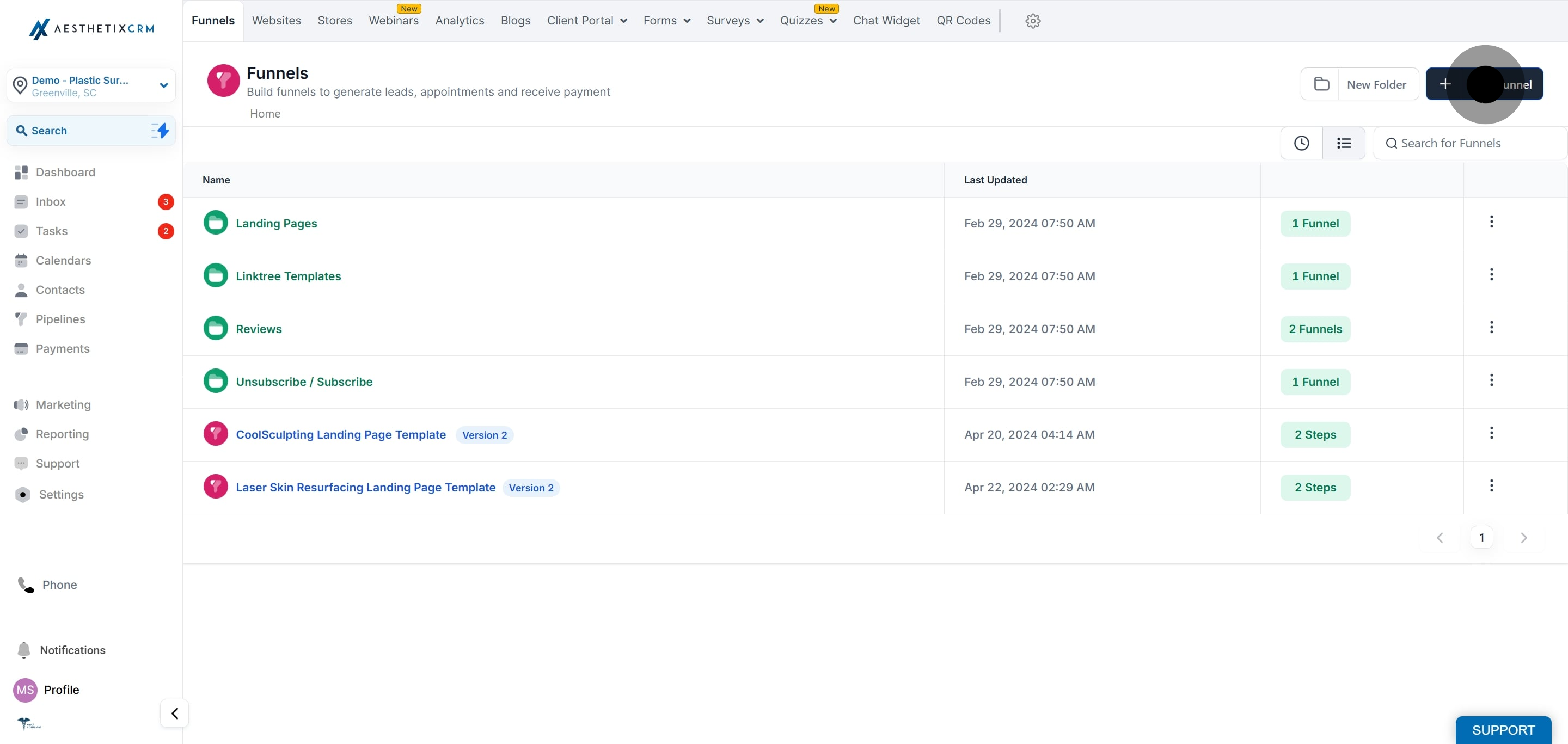
Task: Expand the location switcher dropdown
Action: [x=163, y=86]
